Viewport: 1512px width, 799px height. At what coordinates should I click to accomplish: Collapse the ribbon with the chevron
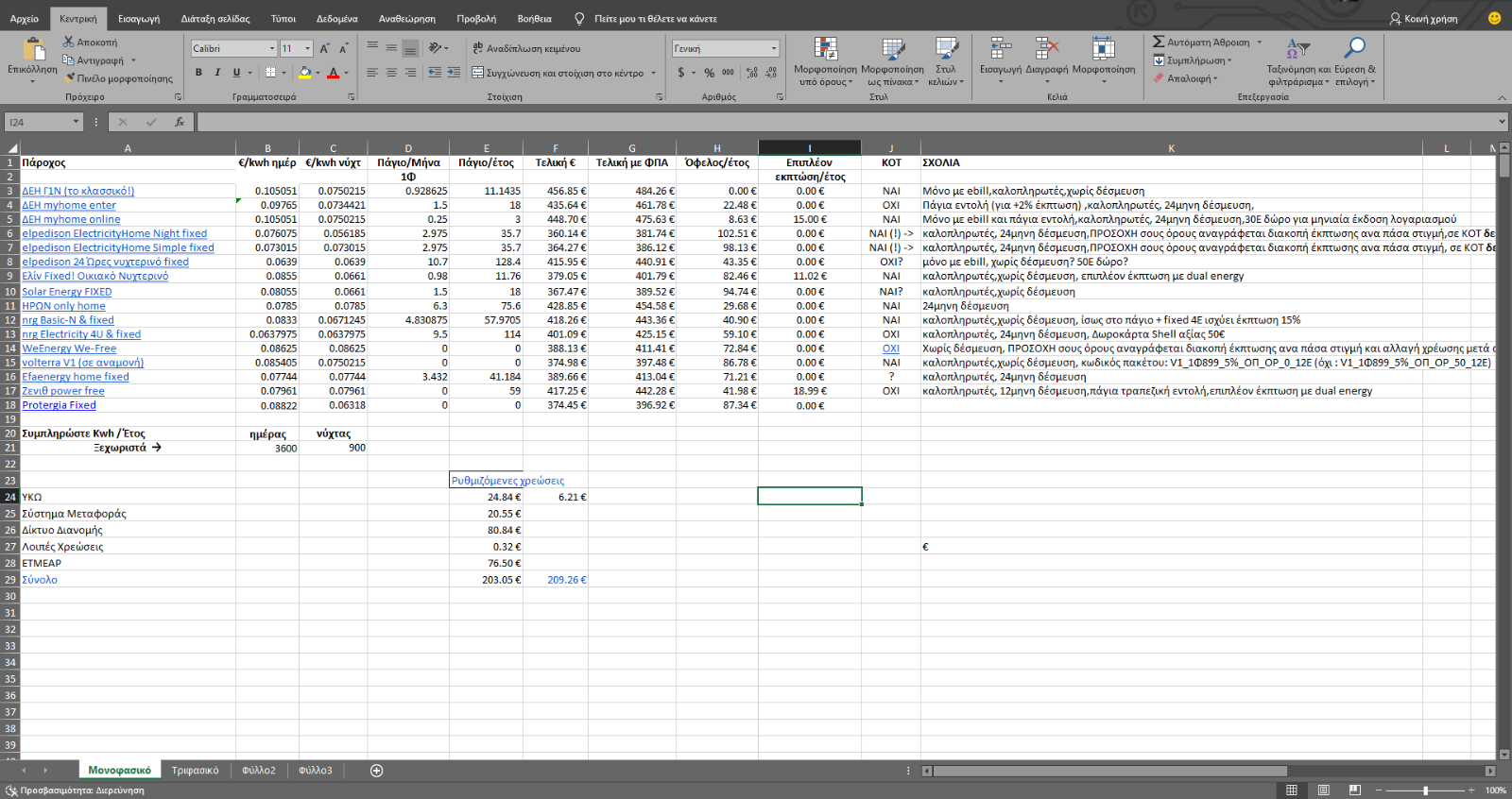pos(1502,97)
